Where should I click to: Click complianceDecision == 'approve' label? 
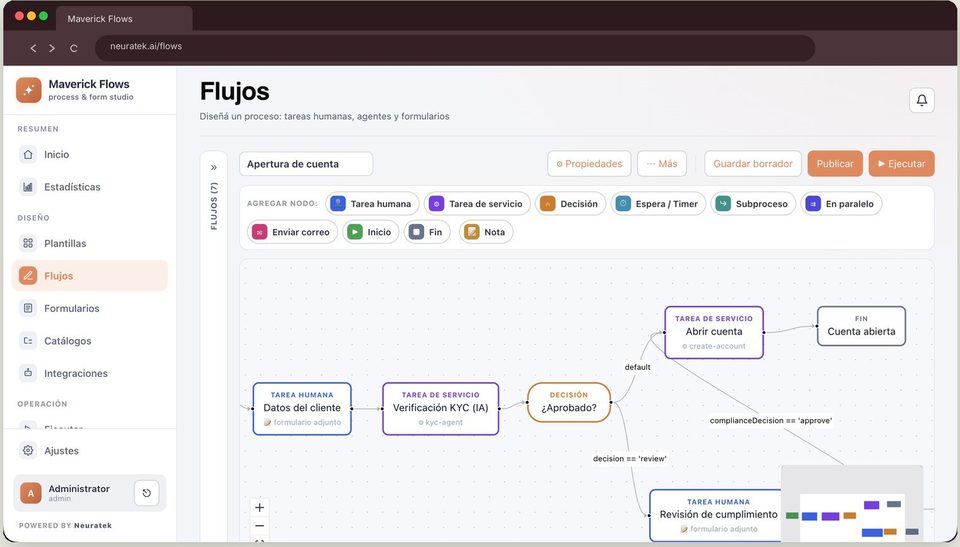pyautogui.click(x=771, y=420)
